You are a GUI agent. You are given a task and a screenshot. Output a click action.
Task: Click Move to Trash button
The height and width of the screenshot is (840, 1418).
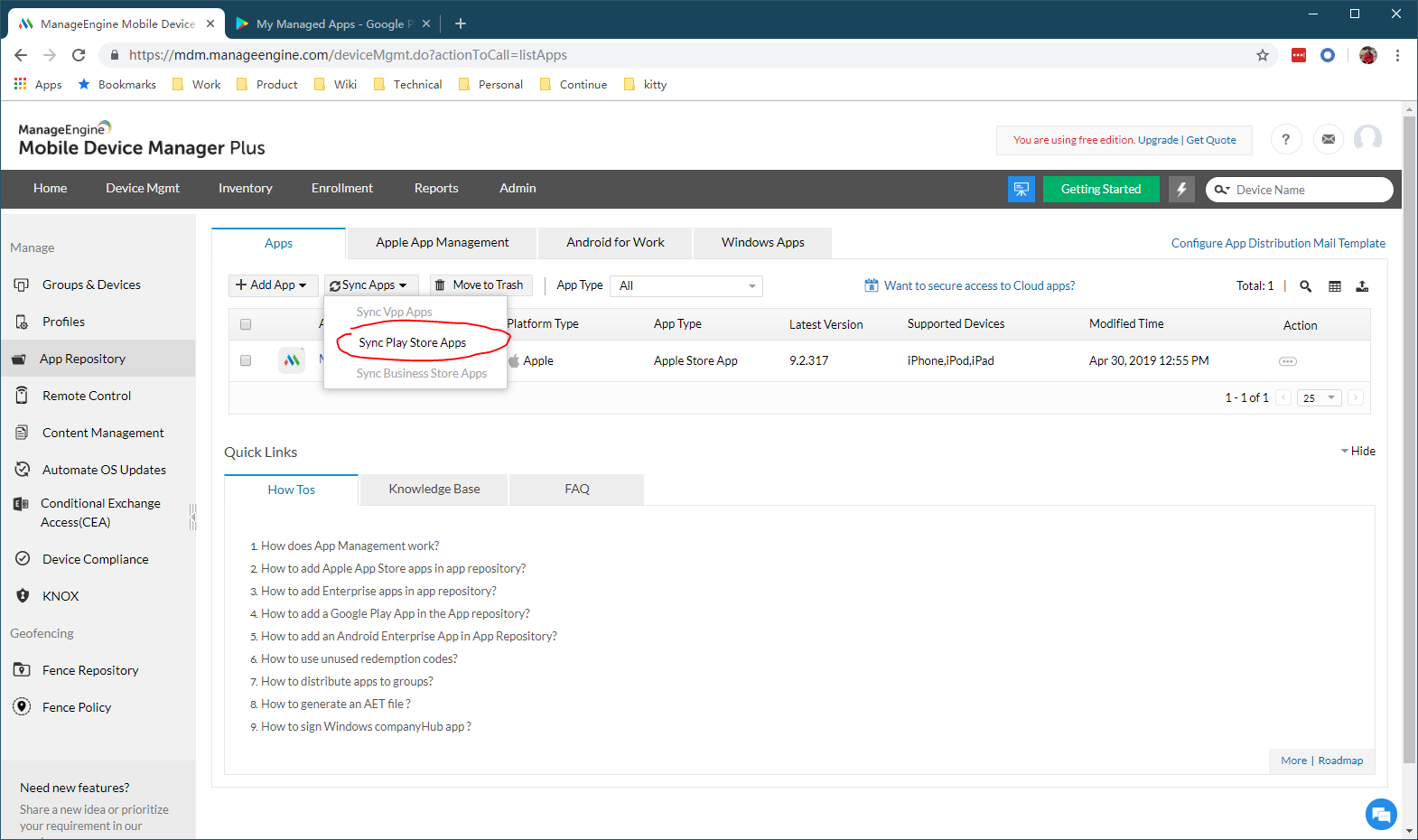pyautogui.click(x=480, y=285)
